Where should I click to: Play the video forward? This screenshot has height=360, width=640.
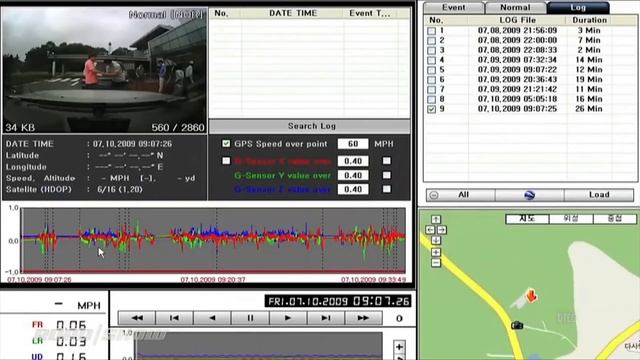(x=288, y=318)
